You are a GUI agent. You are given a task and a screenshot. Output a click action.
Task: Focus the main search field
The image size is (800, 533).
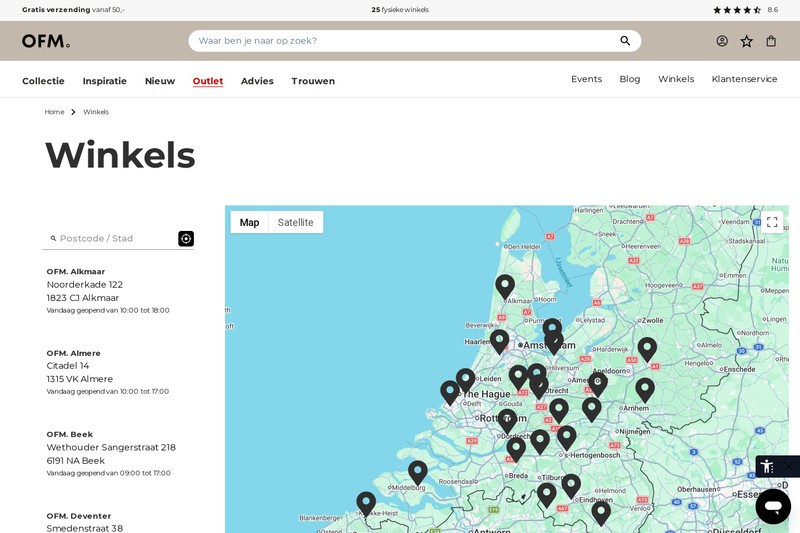[x=414, y=41]
